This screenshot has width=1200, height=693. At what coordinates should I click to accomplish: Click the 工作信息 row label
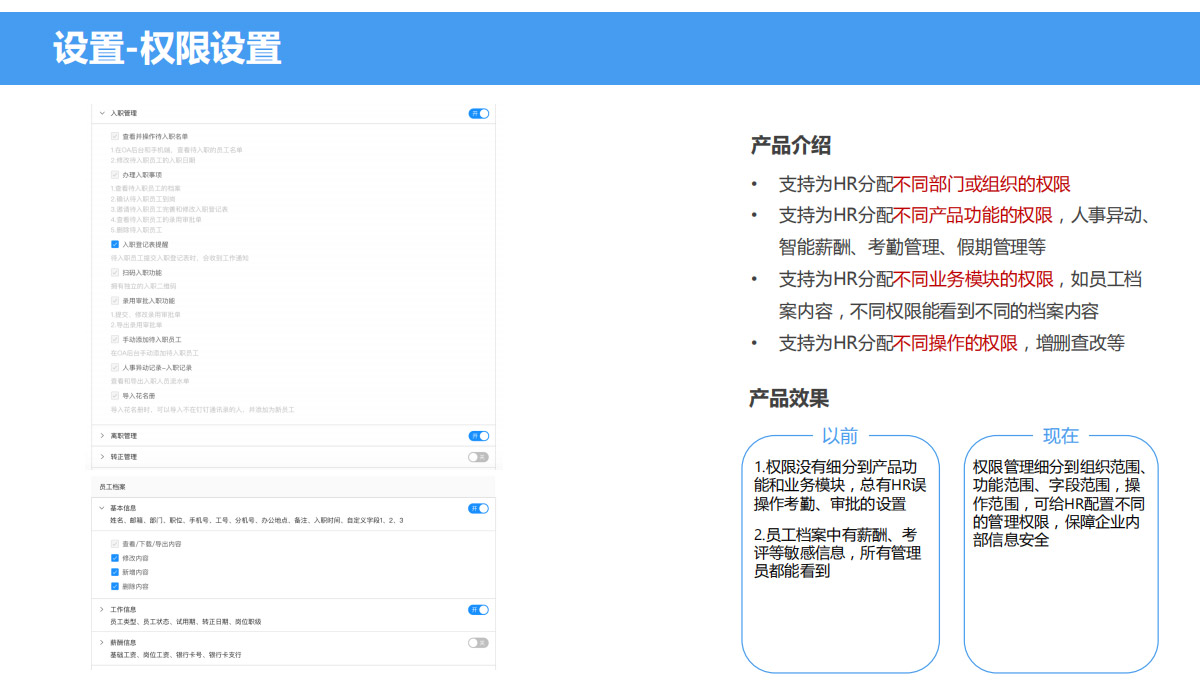123,609
